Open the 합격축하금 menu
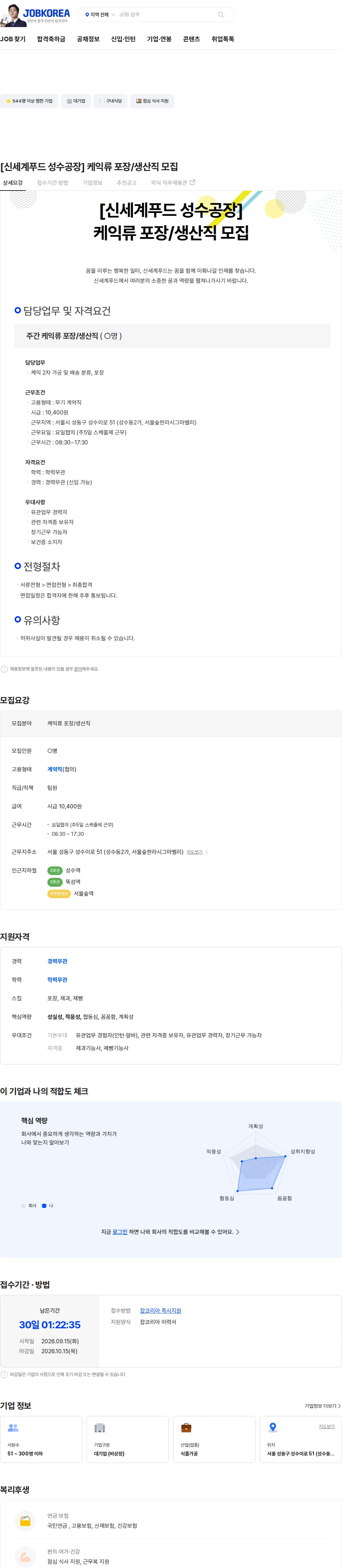 click(x=51, y=39)
